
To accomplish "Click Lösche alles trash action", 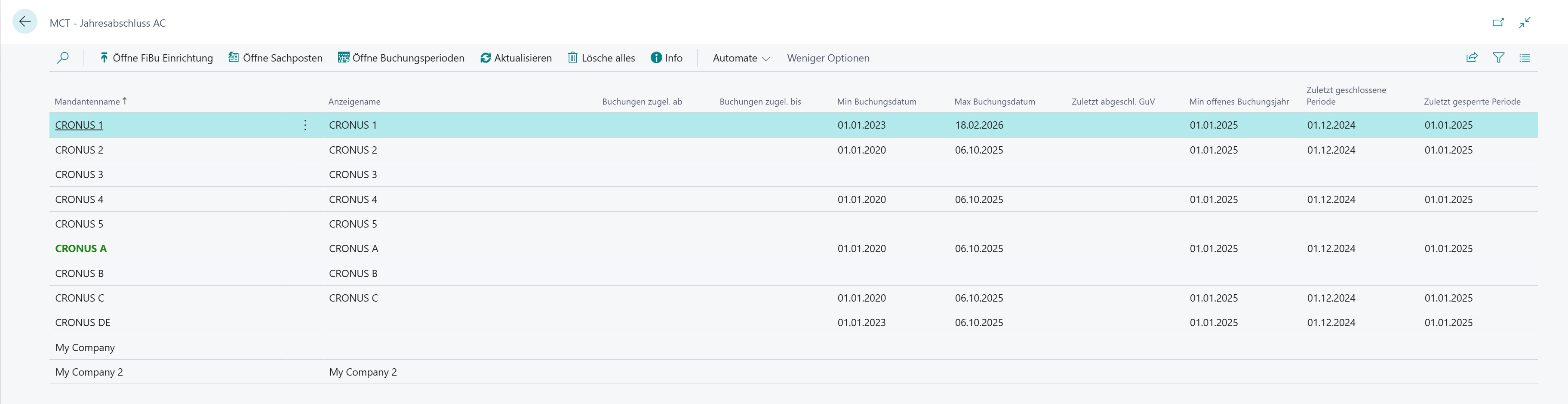I will (601, 58).
